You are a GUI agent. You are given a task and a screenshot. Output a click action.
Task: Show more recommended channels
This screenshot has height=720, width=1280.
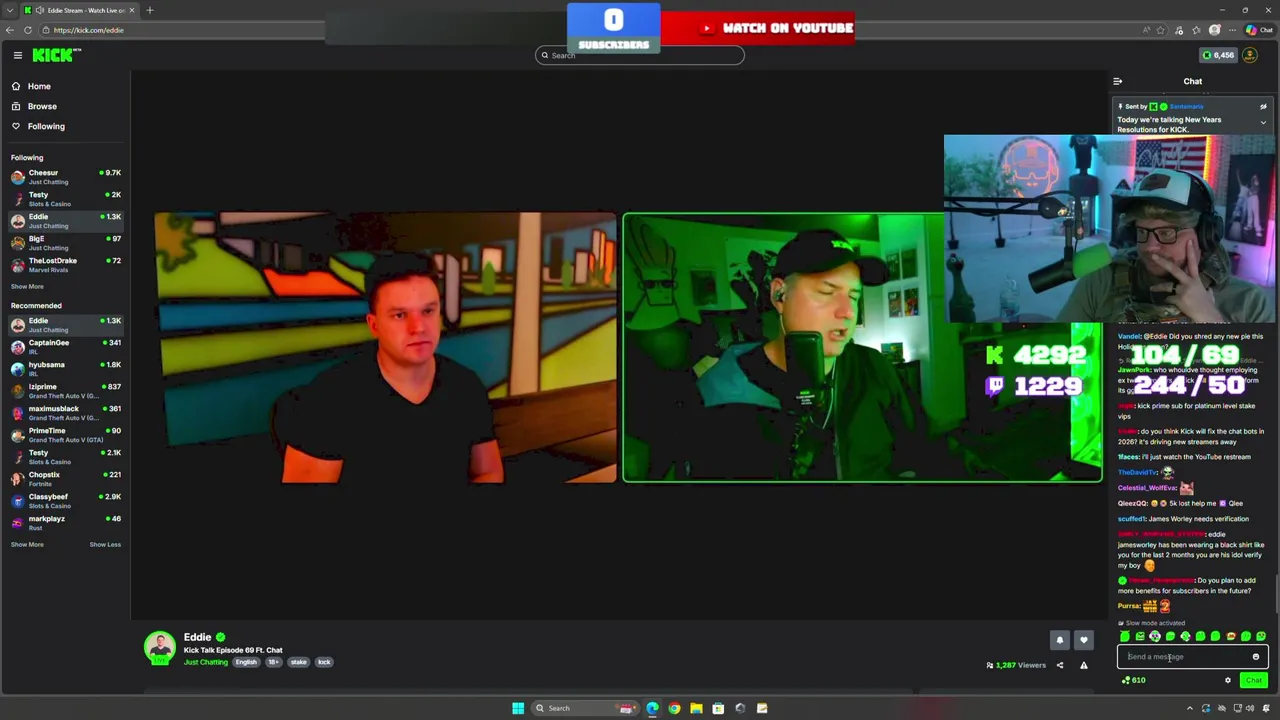[x=27, y=545]
